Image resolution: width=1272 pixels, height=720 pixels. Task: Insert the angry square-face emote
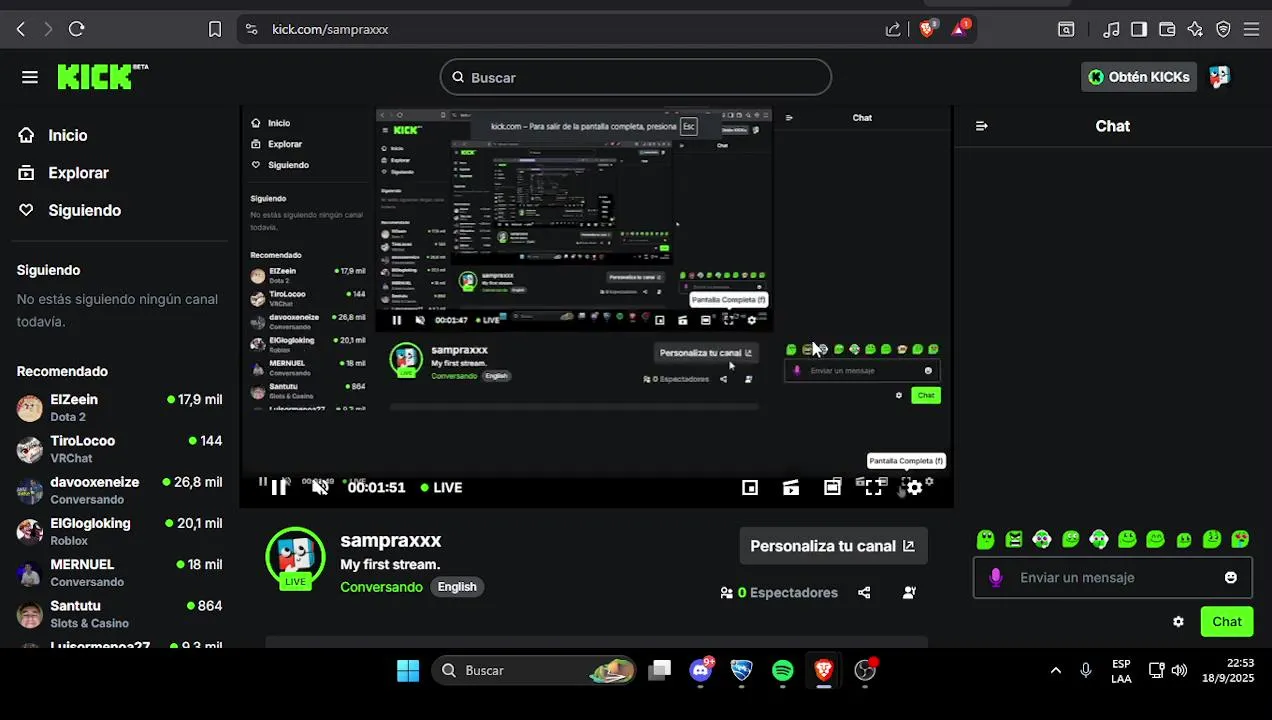point(1014,540)
